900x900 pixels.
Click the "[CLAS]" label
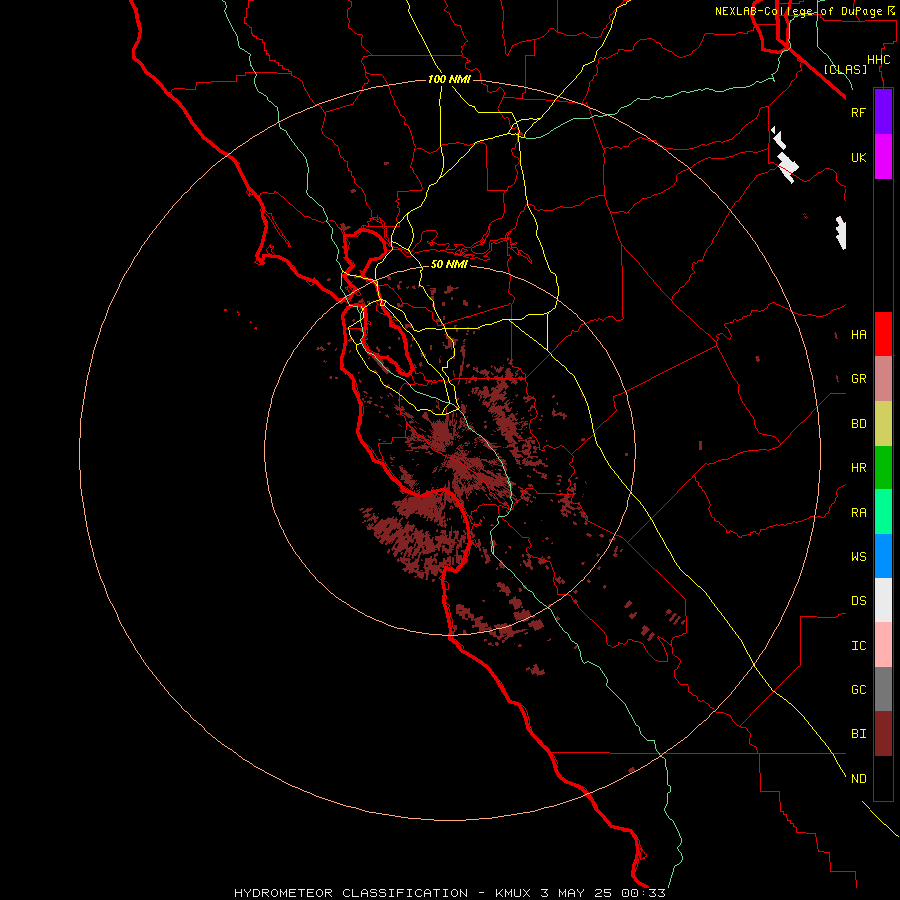[845, 69]
